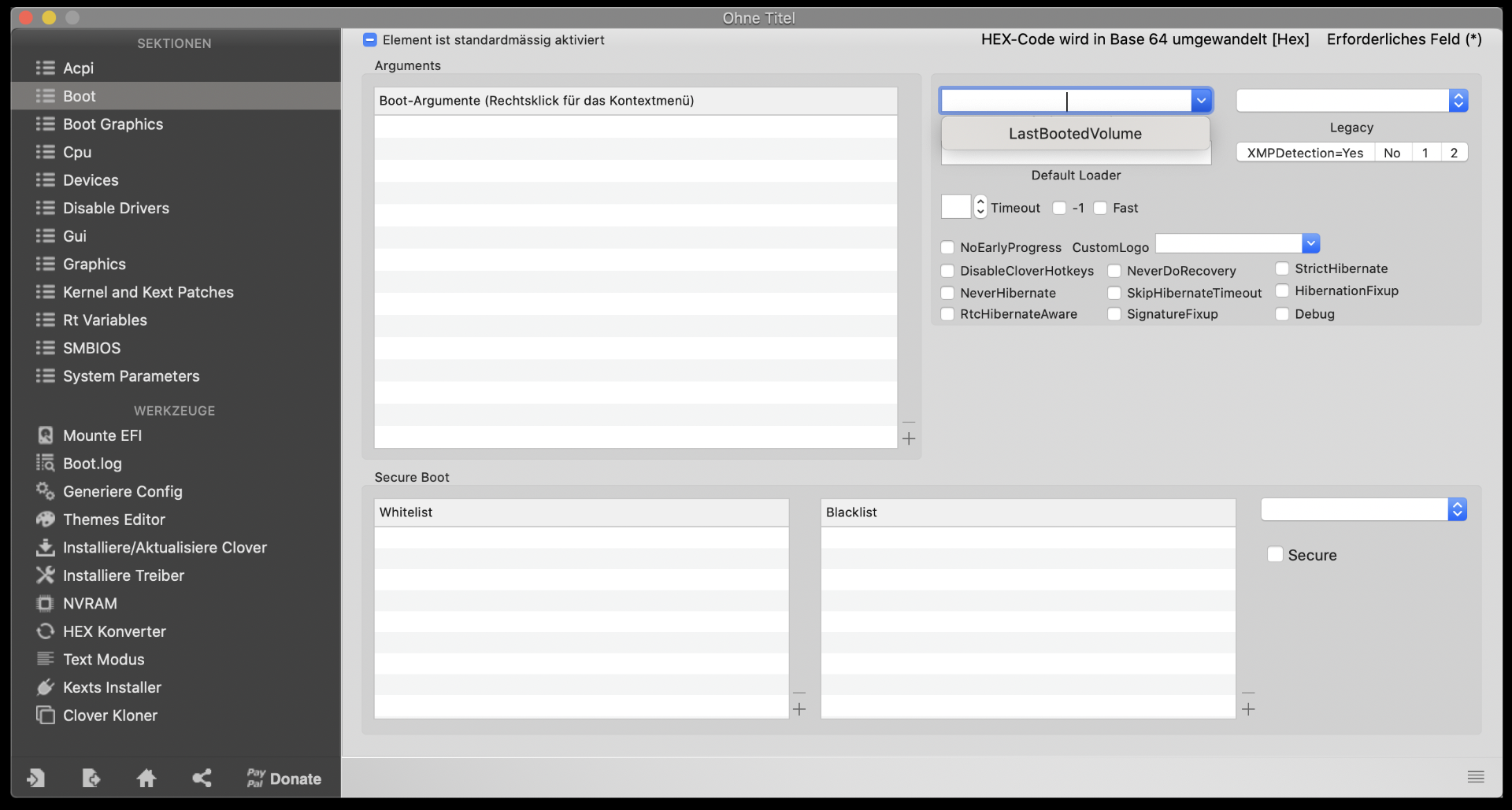Screen dimensions: 1512x810
Task: Open Themes Editor palette icon
Action: (x=46, y=520)
